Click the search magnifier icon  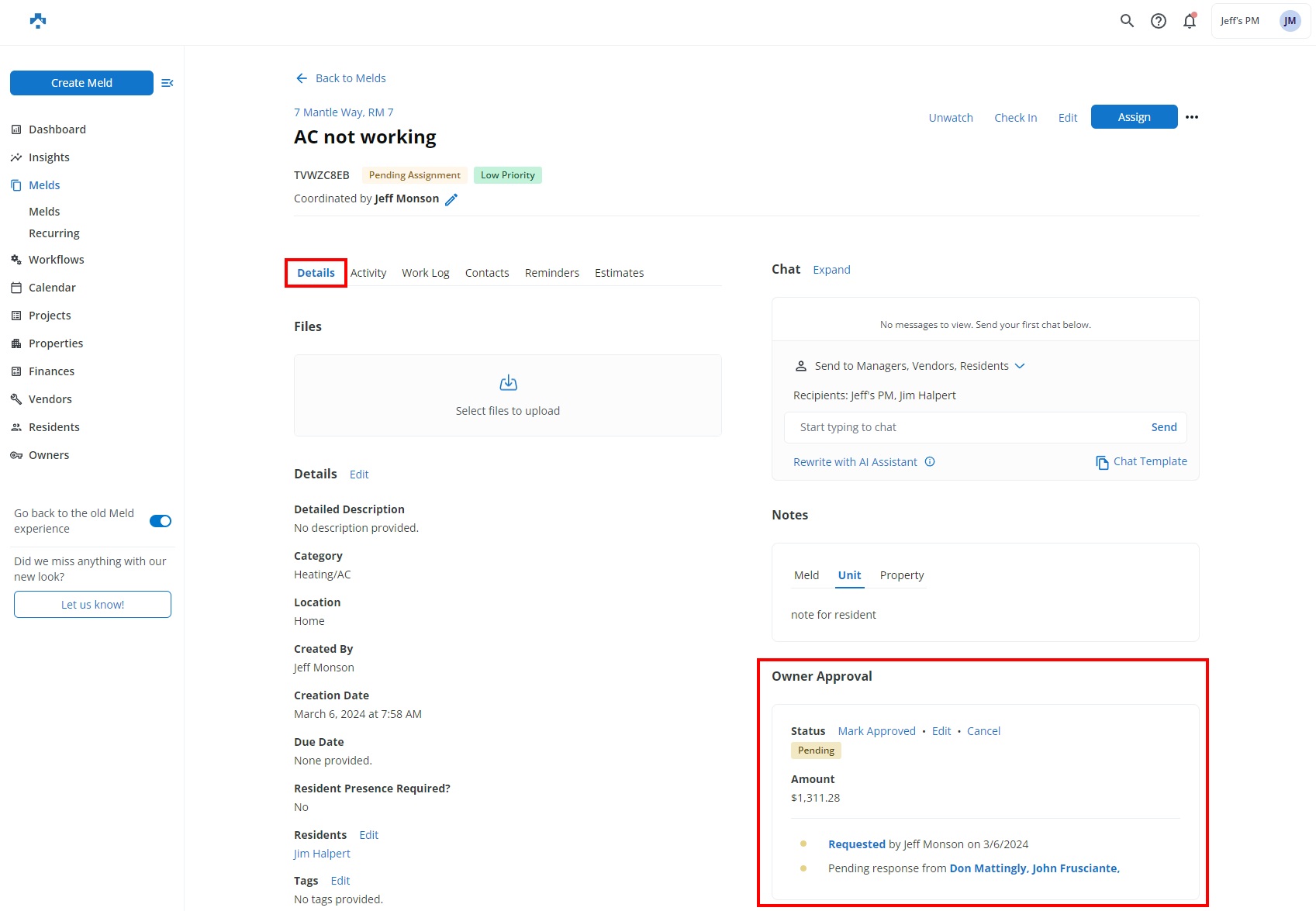[x=1127, y=21]
